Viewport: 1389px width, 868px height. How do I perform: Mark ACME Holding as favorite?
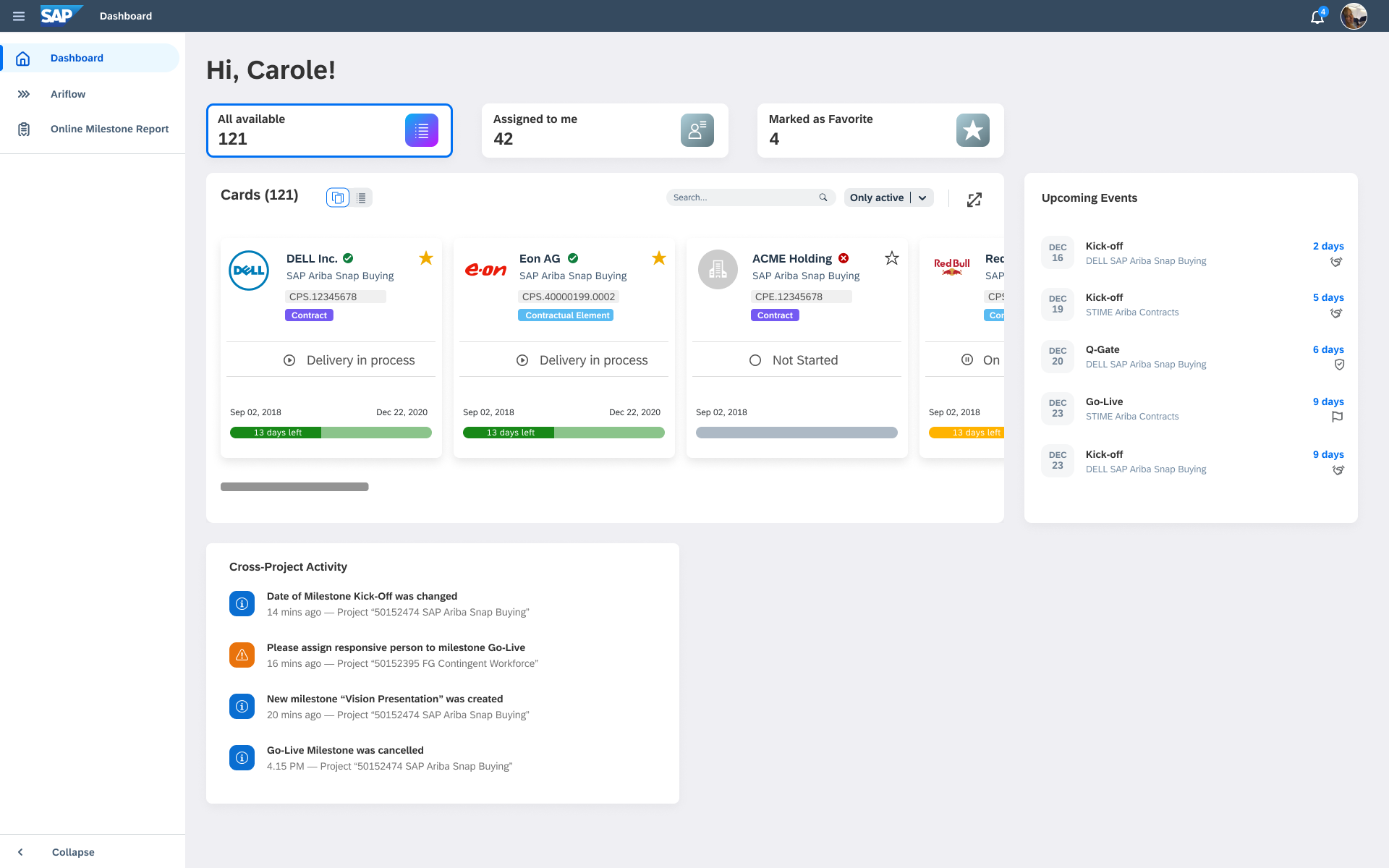[x=892, y=258]
